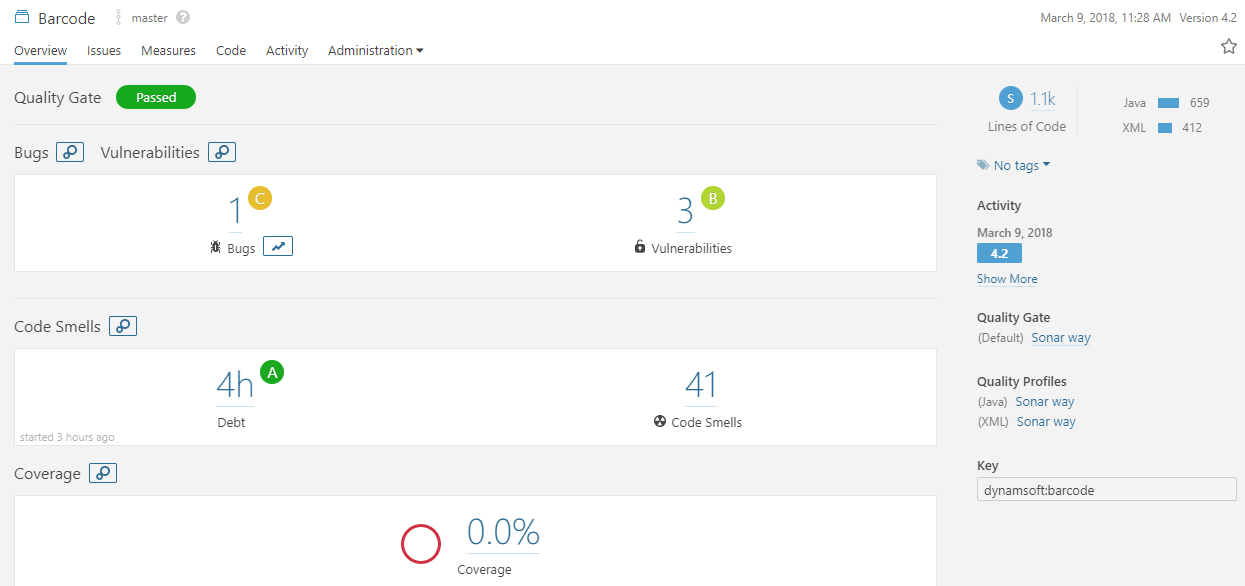
Task: Open Java Sonar way quality profile
Action: 1044,402
